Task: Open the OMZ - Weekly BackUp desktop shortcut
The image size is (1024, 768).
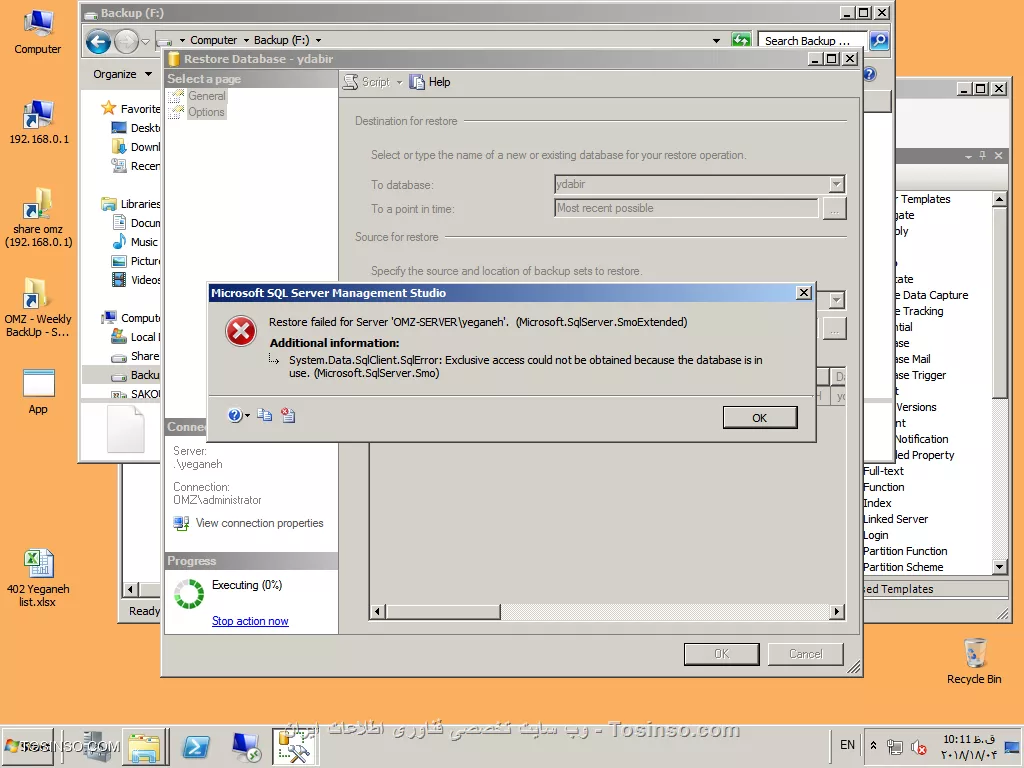Action: point(37,308)
